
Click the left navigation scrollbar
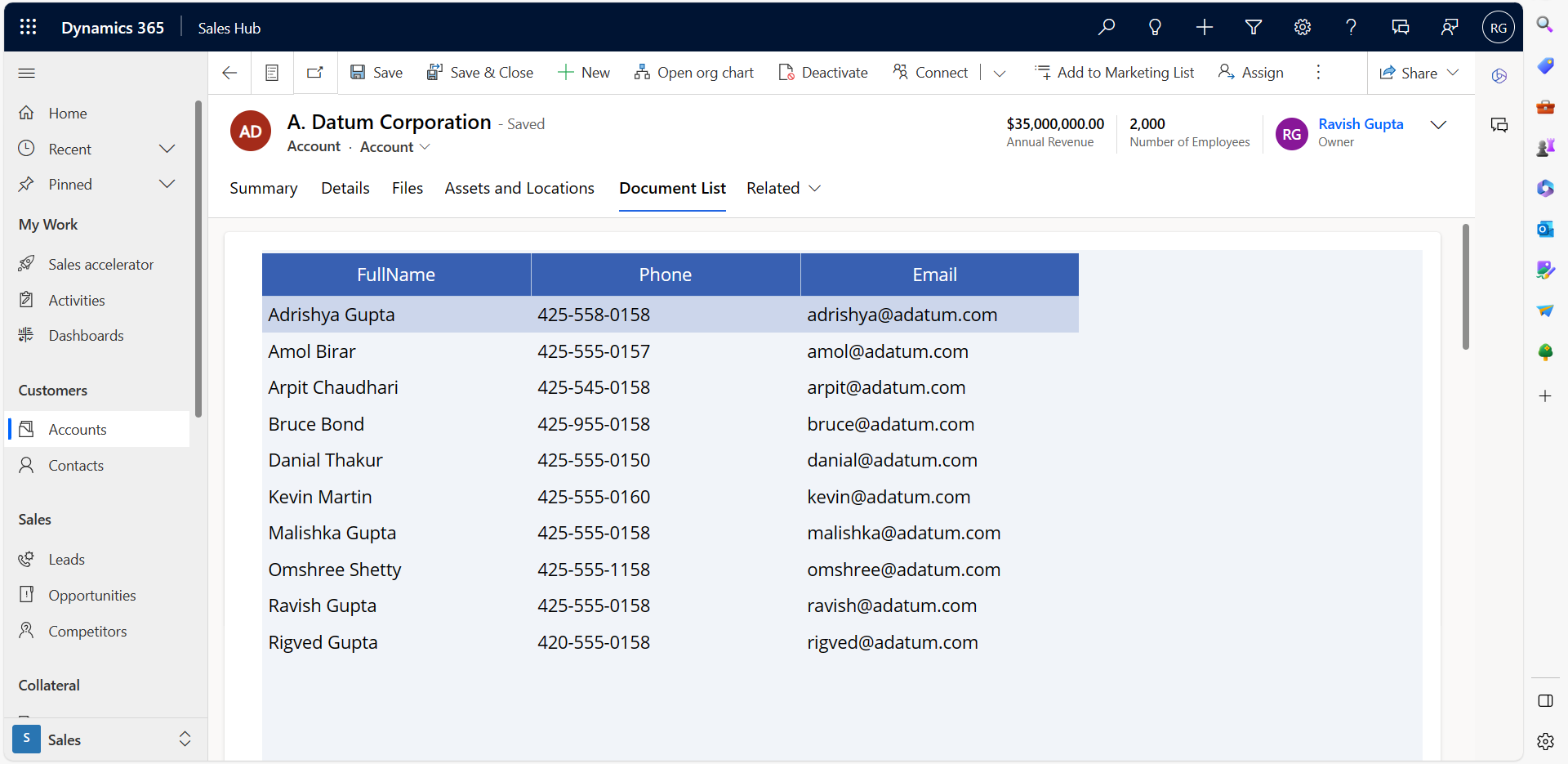[198, 258]
